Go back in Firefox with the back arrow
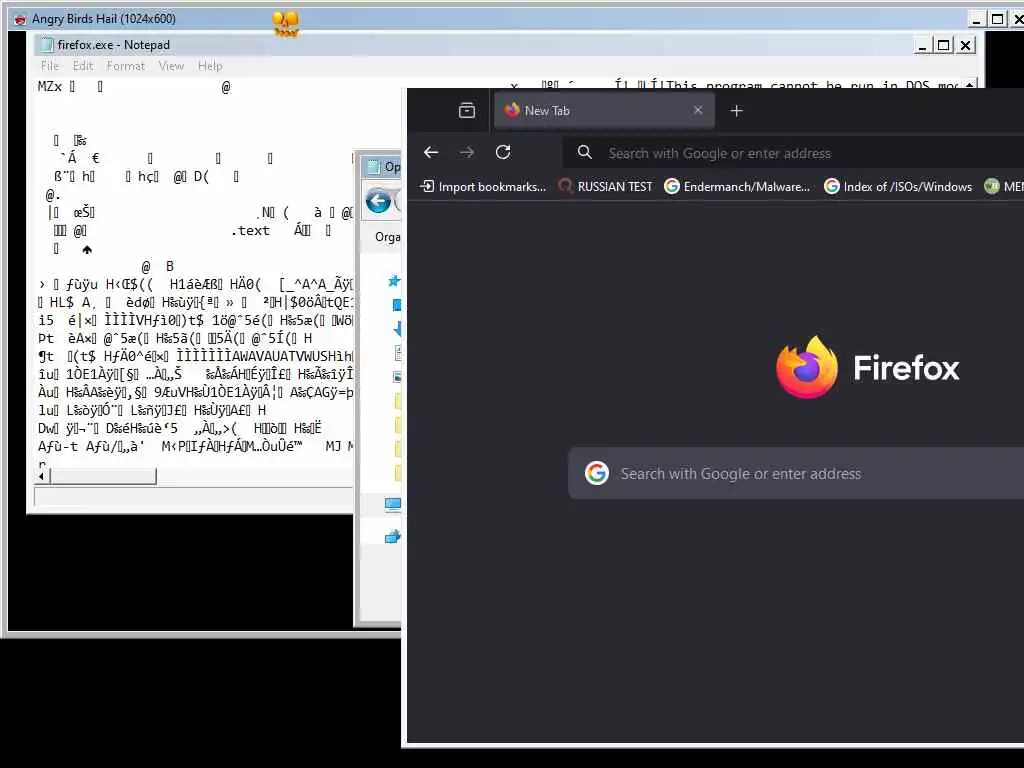Screen dimensions: 1024x768 coord(431,152)
